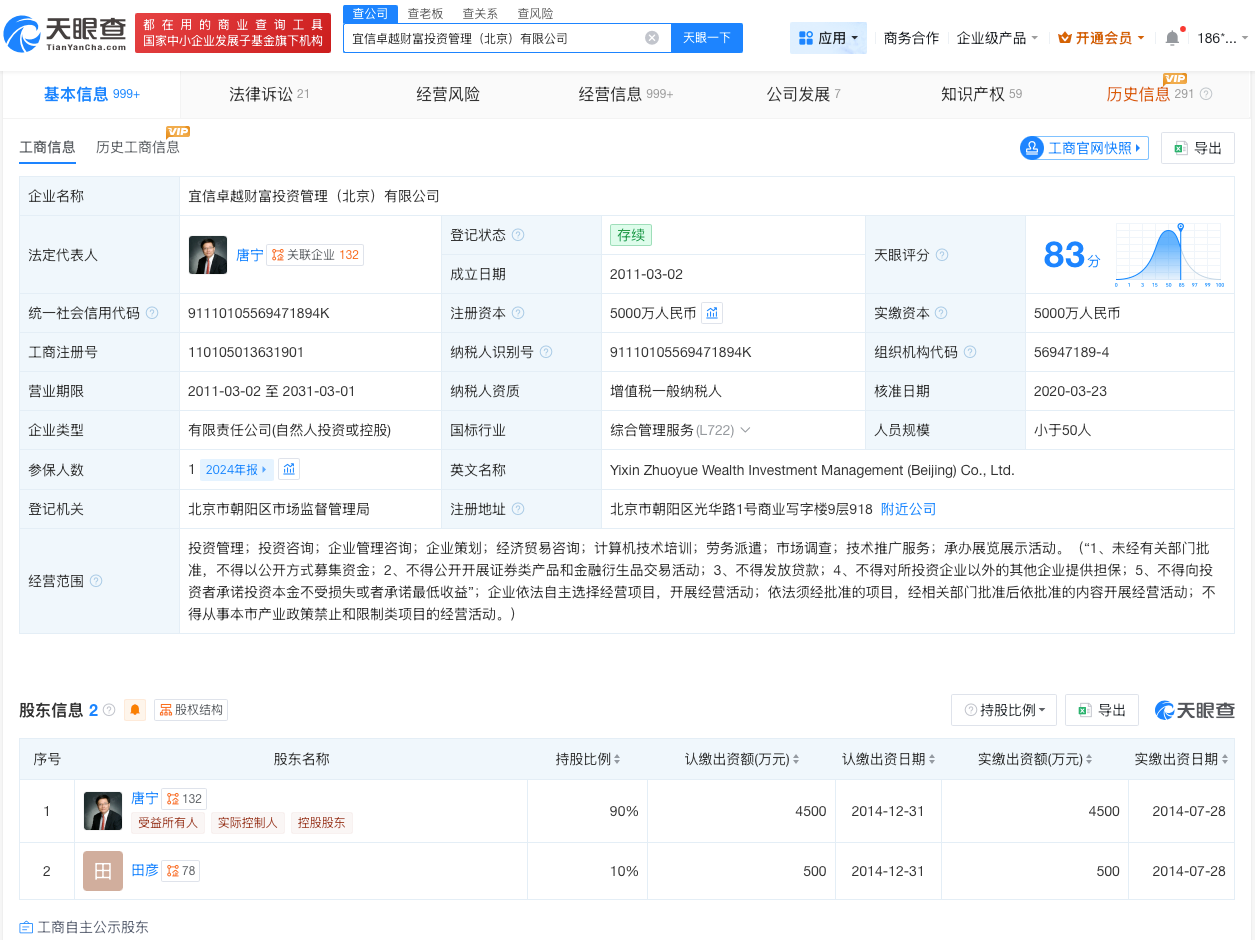This screenshot has height=940, width=1255.
Task: Export shareholder table with 导出 button
Action: tap(1102, 710)
